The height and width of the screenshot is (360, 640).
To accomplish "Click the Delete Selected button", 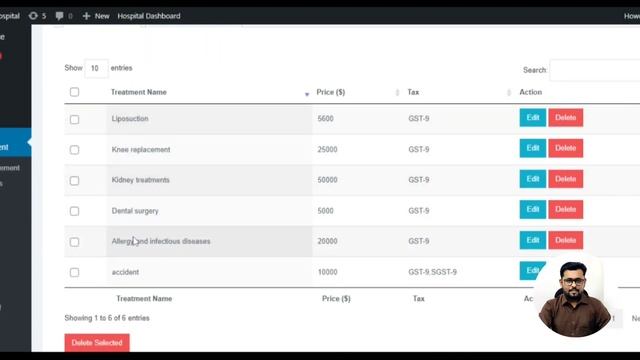I will [x=97, y=343].
